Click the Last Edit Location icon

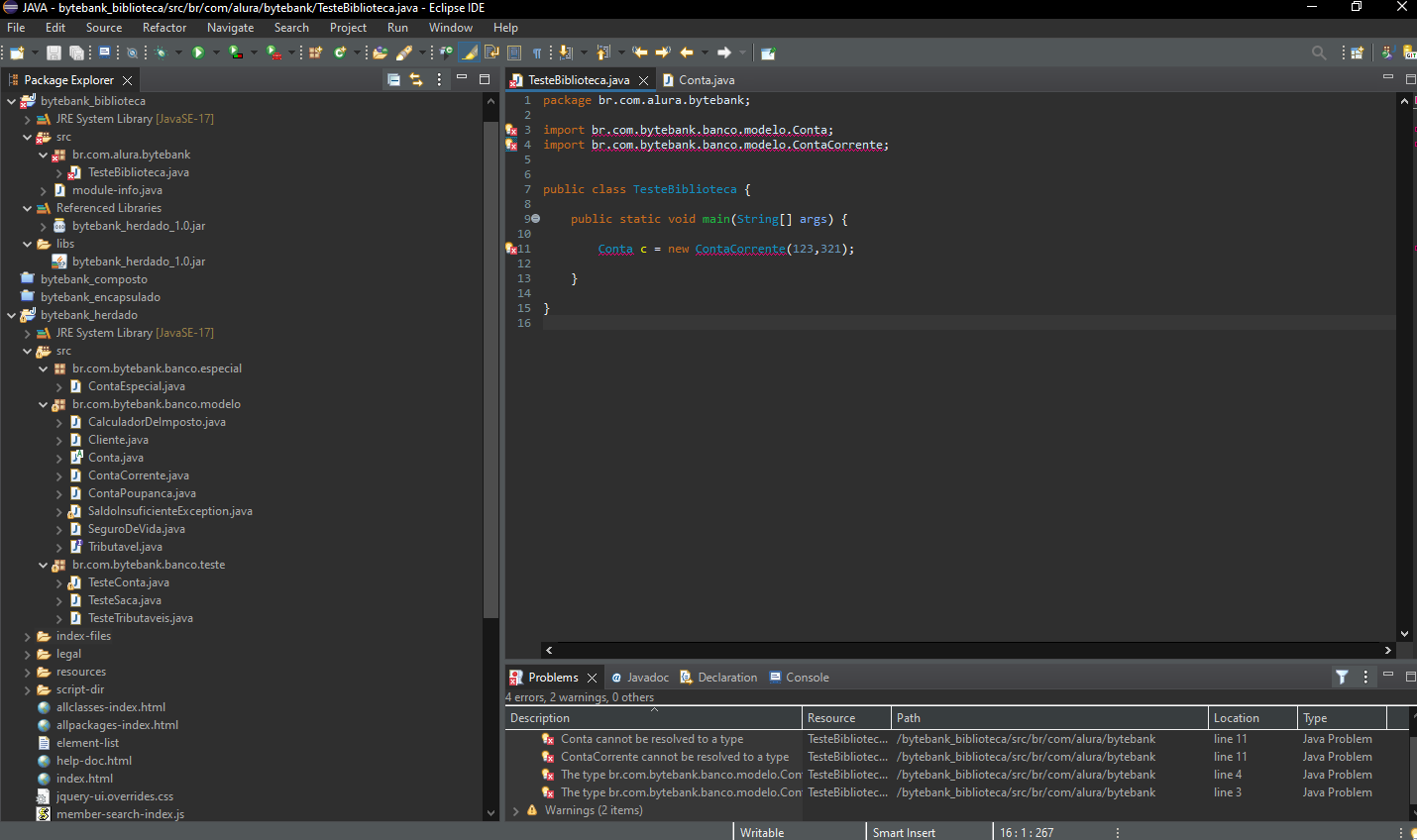[x=640, y=52]
